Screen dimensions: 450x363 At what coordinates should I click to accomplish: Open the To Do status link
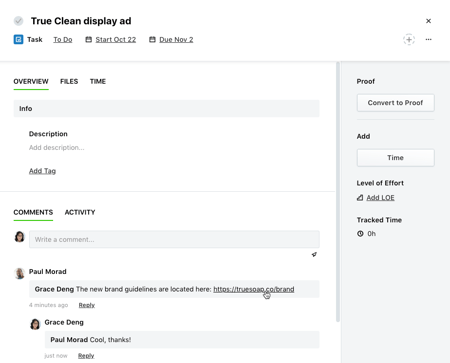tap(63, 39)
